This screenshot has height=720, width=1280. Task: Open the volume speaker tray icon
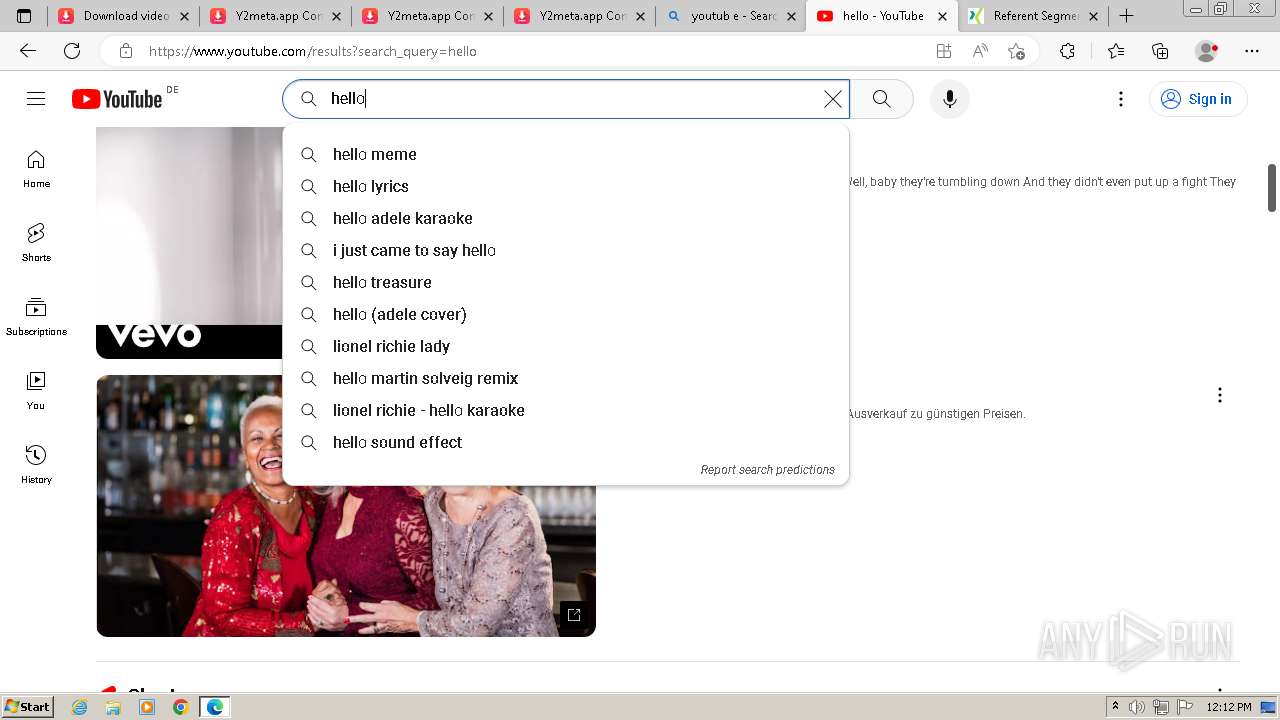tap(1137, 707)
